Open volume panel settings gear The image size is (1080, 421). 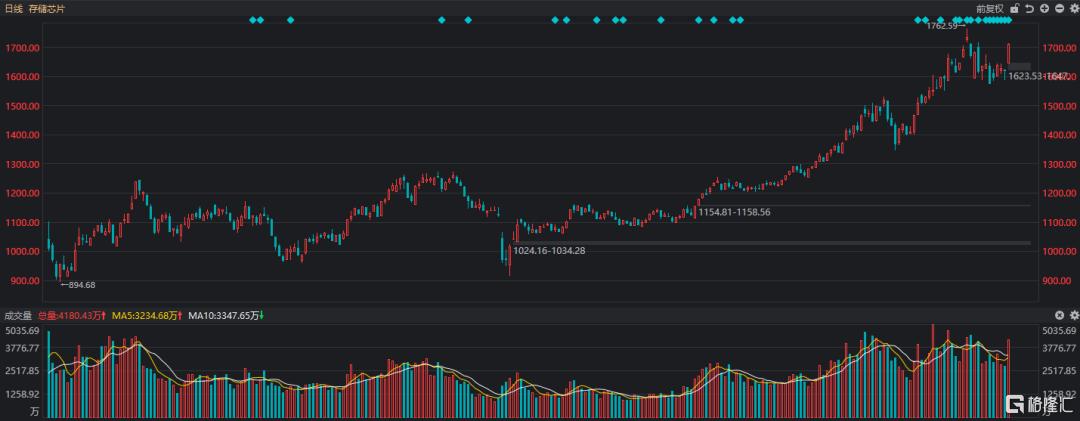coord(1072,315)
